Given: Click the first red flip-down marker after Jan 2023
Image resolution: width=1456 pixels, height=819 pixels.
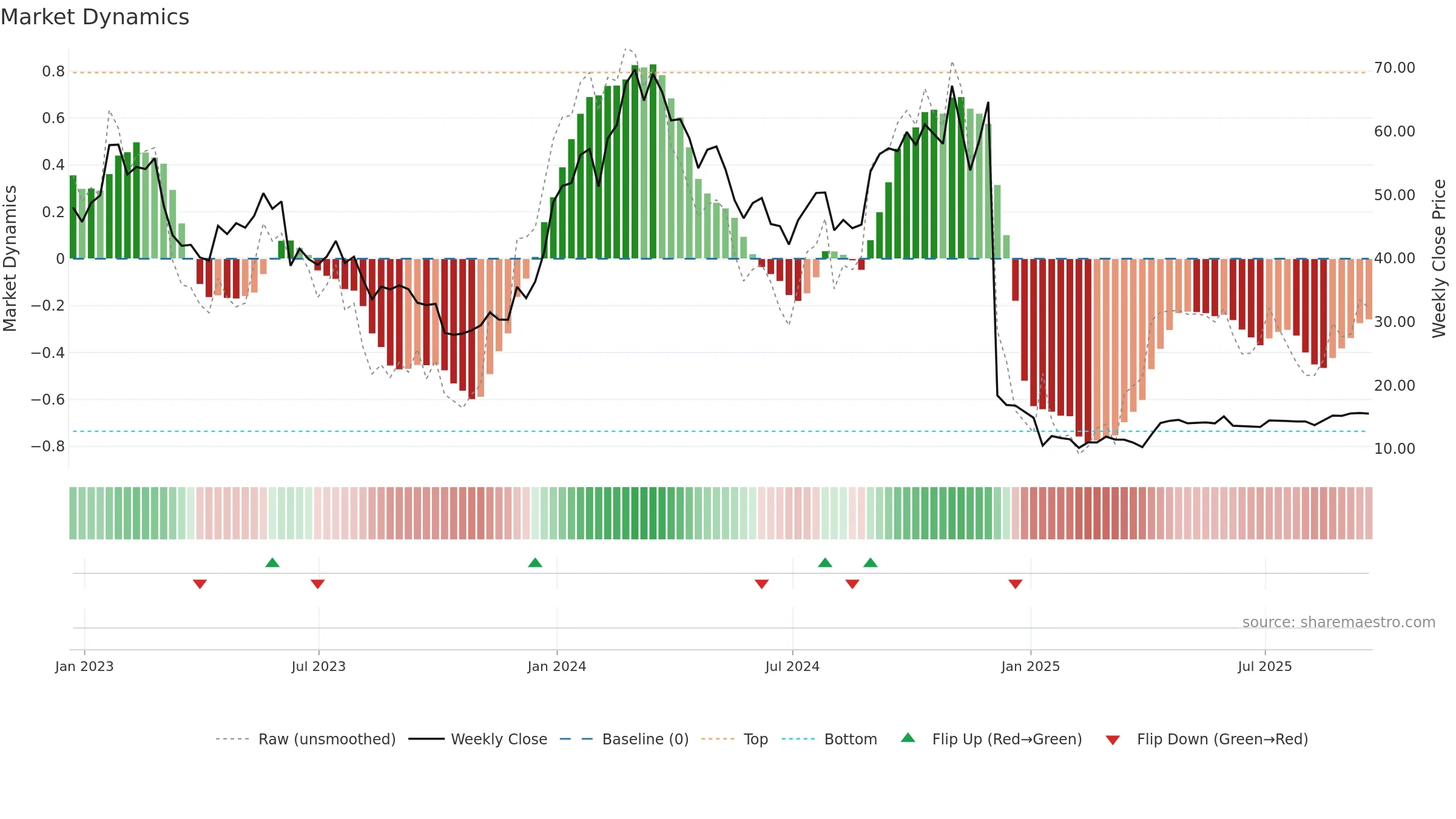Looking at the screenshot, I should click(200, 584).
